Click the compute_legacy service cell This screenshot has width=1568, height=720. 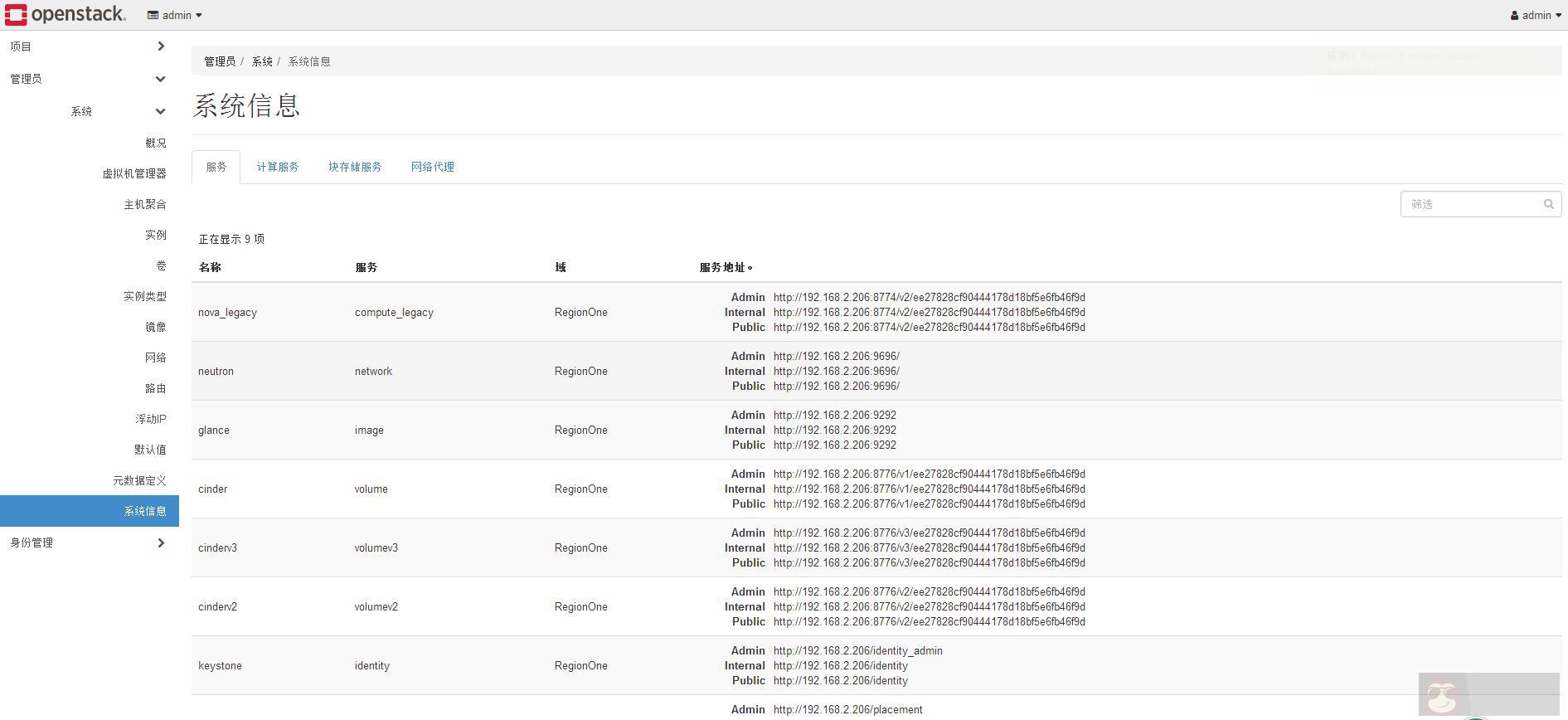point(394,313)
